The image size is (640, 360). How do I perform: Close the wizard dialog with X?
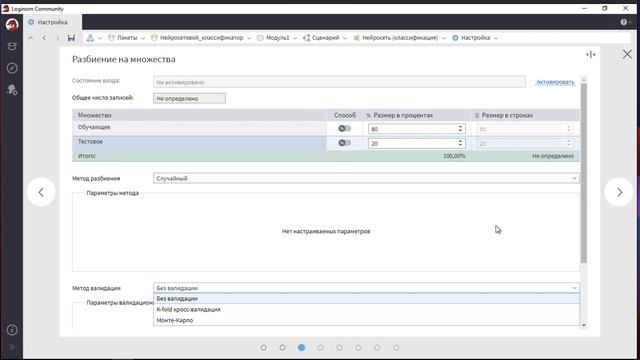point(627,54)
